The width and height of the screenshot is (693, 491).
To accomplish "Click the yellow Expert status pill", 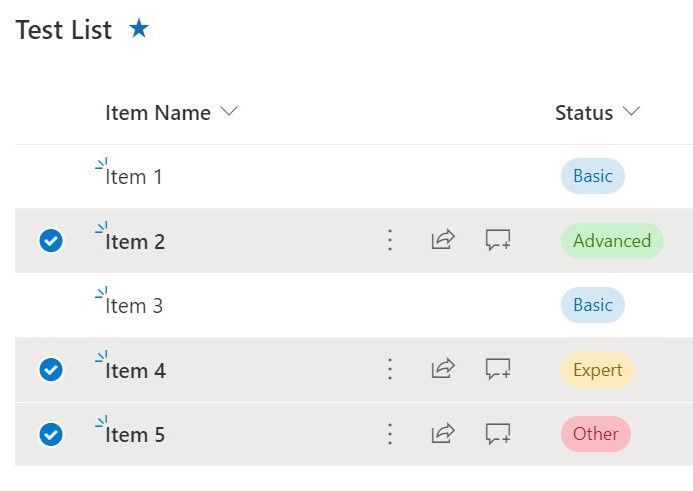I will coord(598,370).
